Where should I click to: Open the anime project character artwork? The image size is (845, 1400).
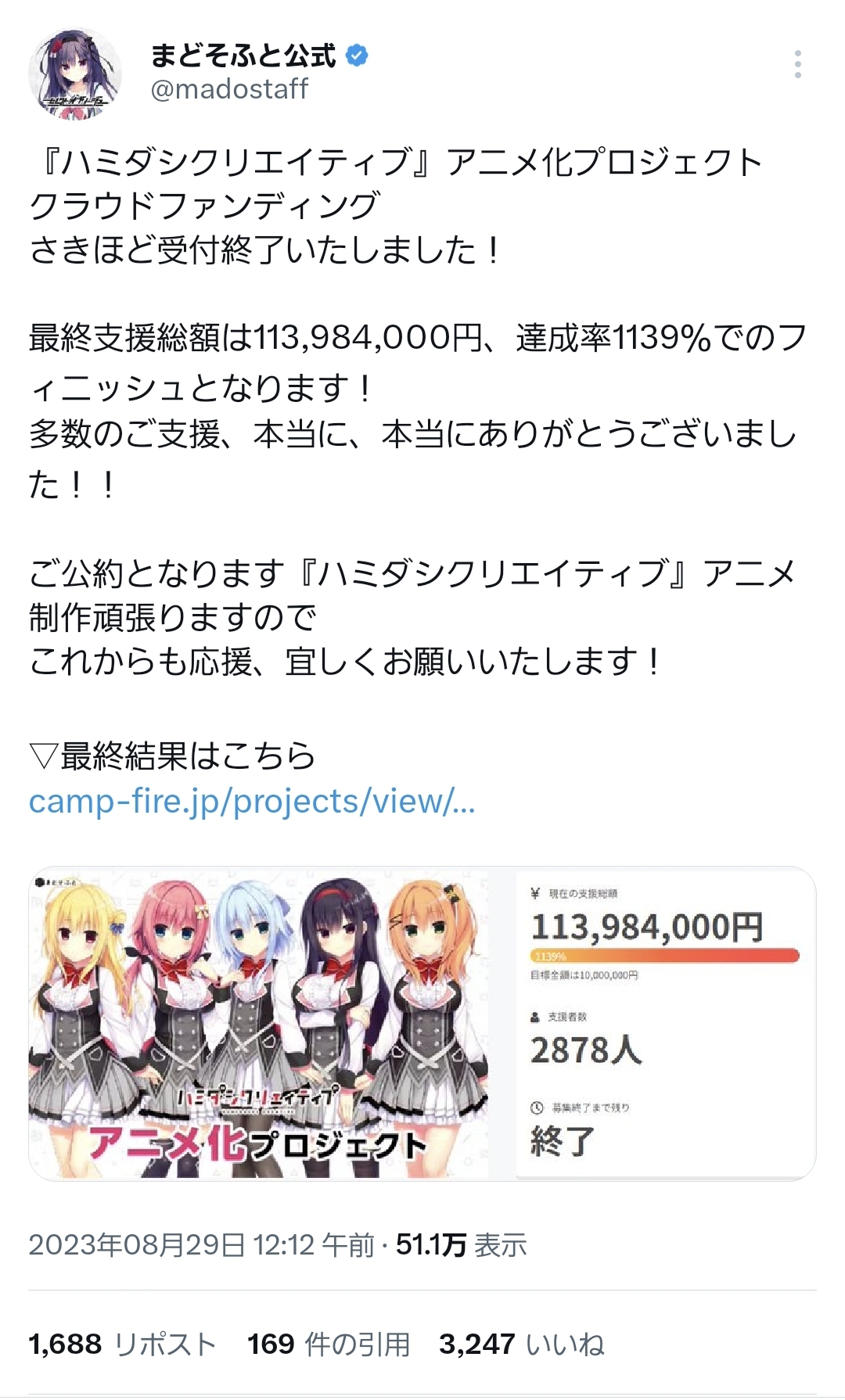point(259,1023)
